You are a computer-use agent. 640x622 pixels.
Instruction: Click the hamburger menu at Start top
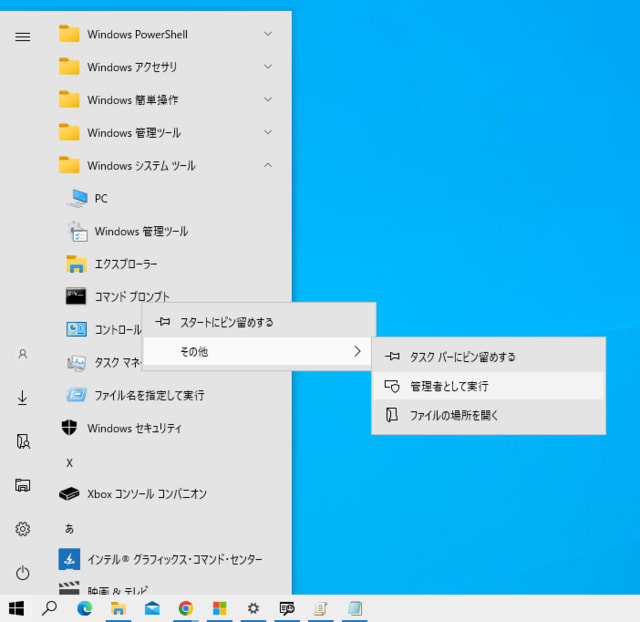click(22, 36)
